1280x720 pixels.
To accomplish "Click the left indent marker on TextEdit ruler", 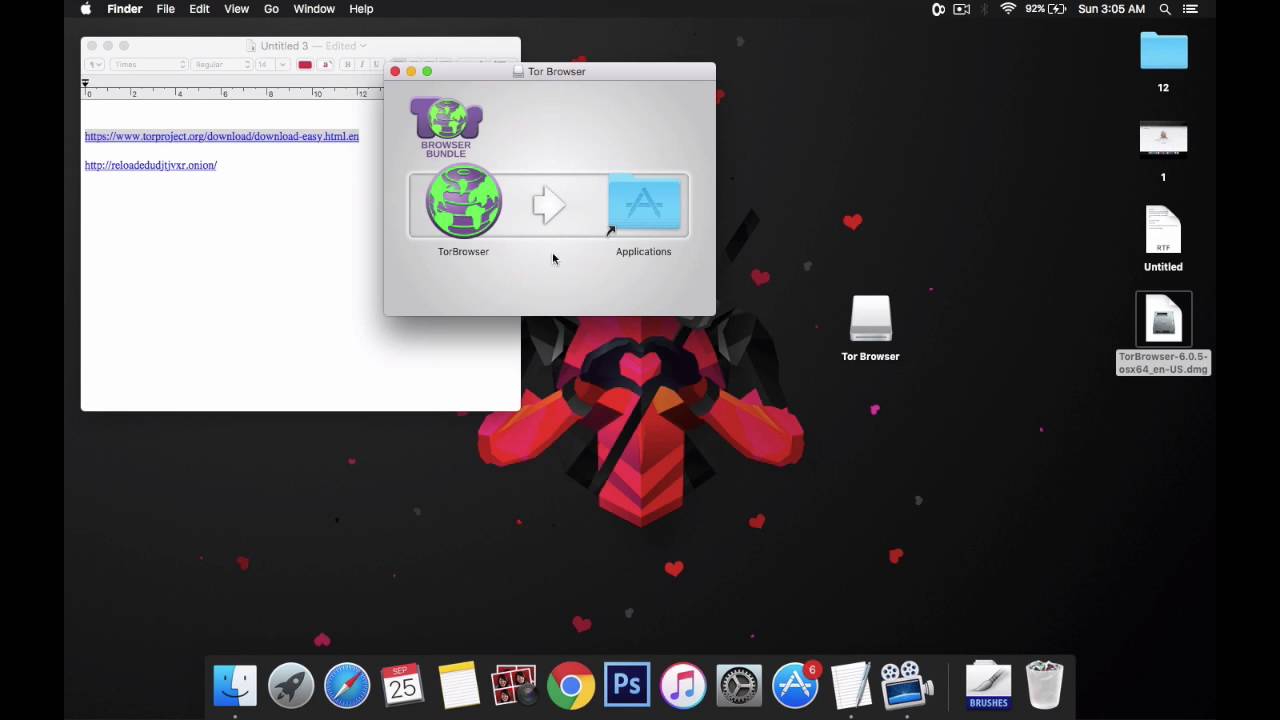I will click(85, 84).
